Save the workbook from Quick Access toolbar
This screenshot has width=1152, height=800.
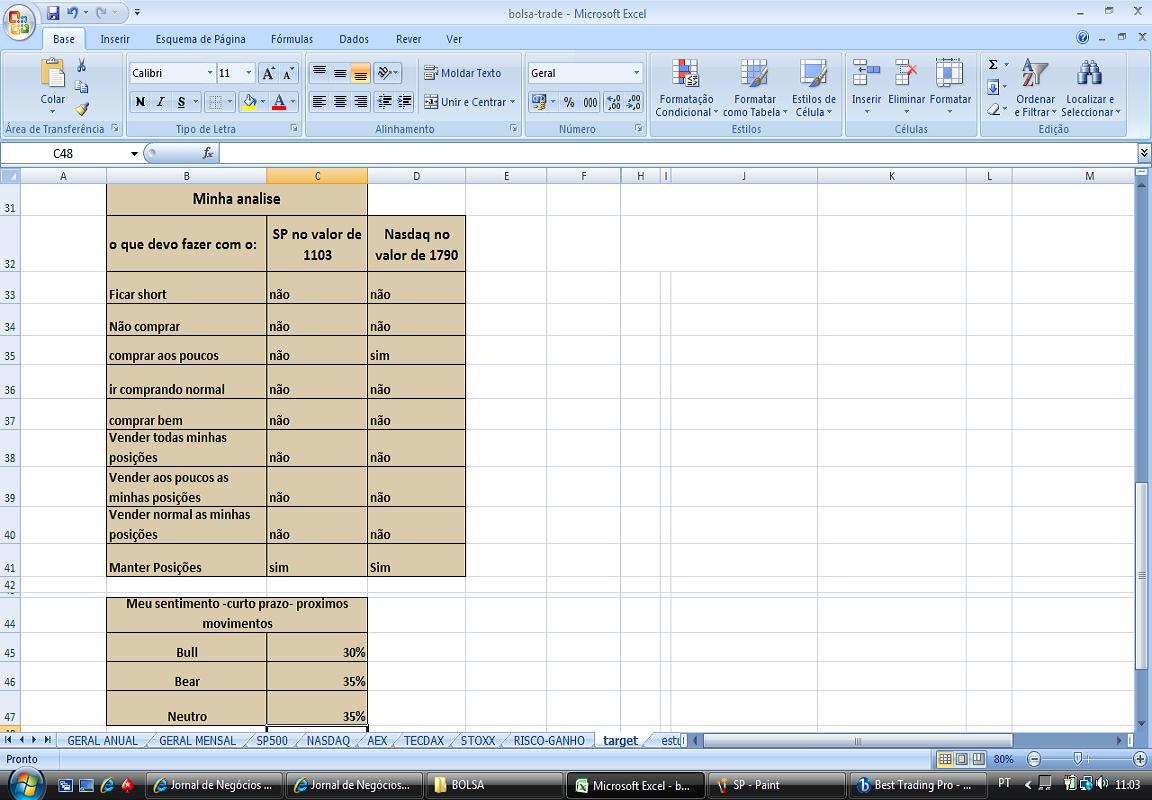coord(53,13)
